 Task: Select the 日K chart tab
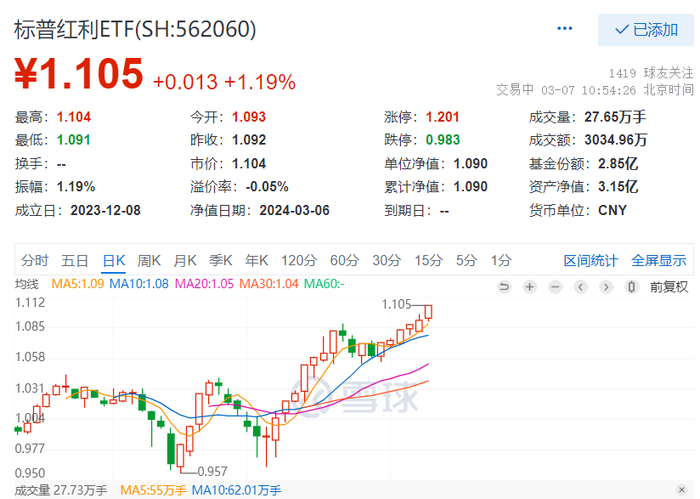(114, 260)
